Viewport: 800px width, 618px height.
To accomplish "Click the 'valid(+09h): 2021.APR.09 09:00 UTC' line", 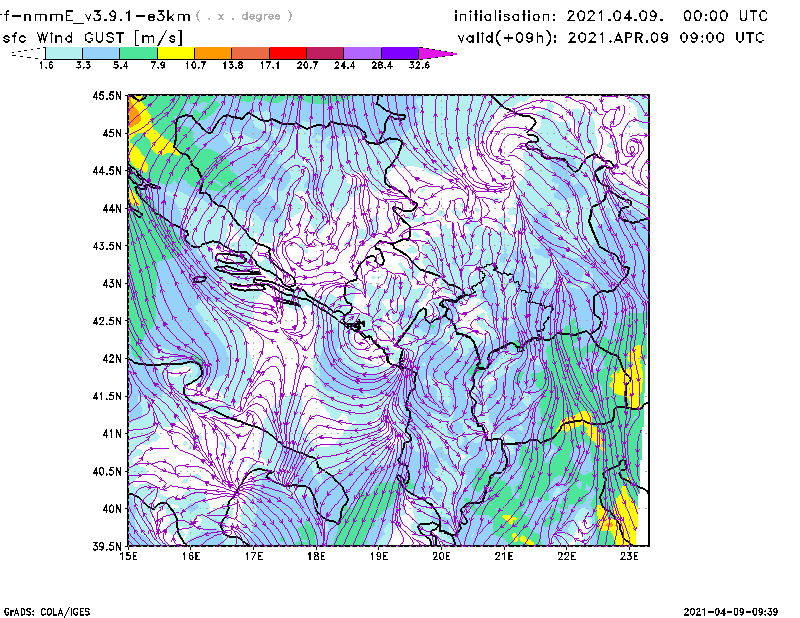I will coord(611,38).
